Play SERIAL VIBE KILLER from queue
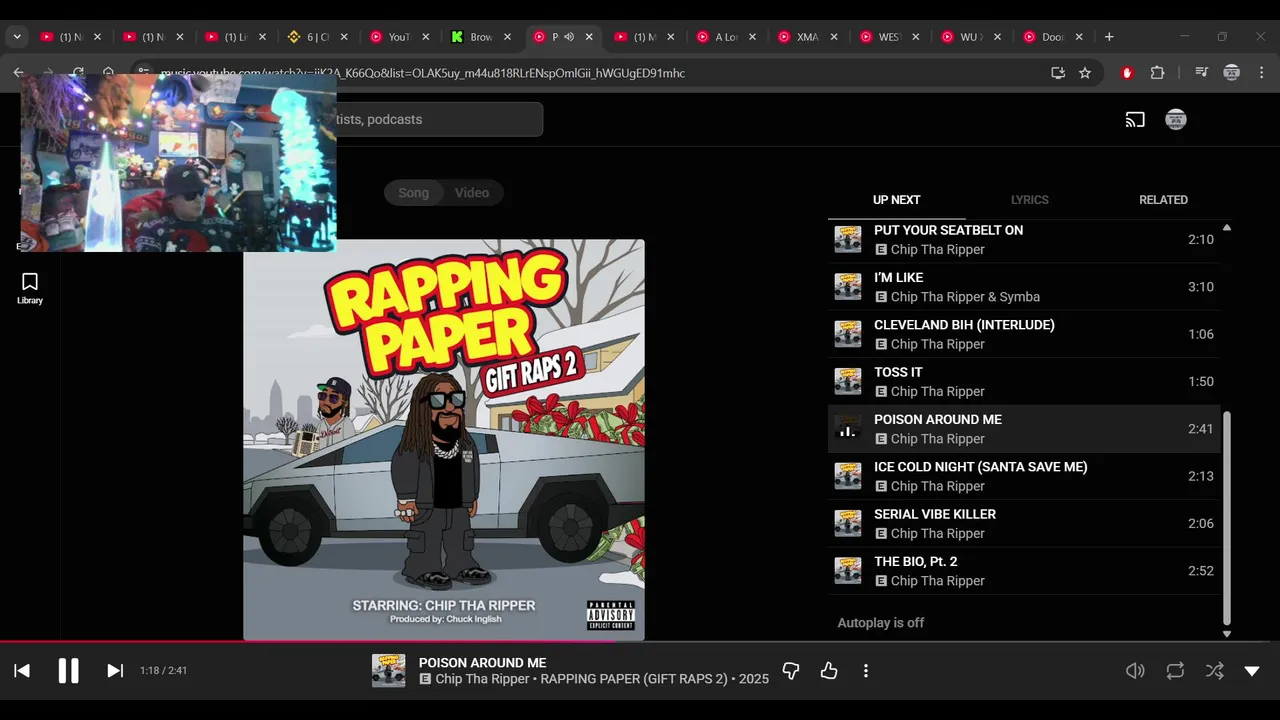The height and width of the screenshot is (720, 1280). (x=1024, y=523)
